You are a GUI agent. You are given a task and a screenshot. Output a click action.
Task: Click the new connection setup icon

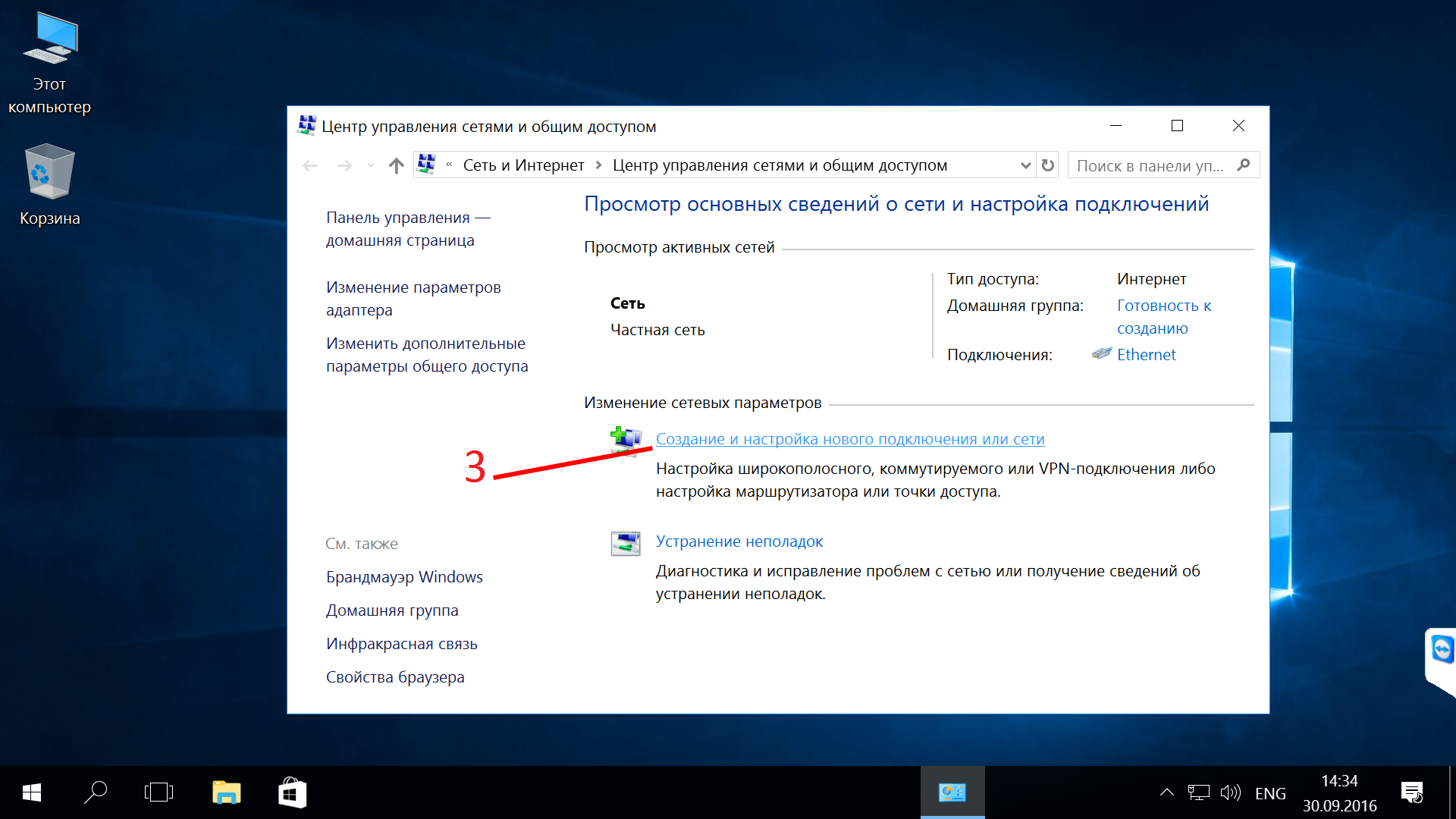pyautogui.click(x=626, y=441)
